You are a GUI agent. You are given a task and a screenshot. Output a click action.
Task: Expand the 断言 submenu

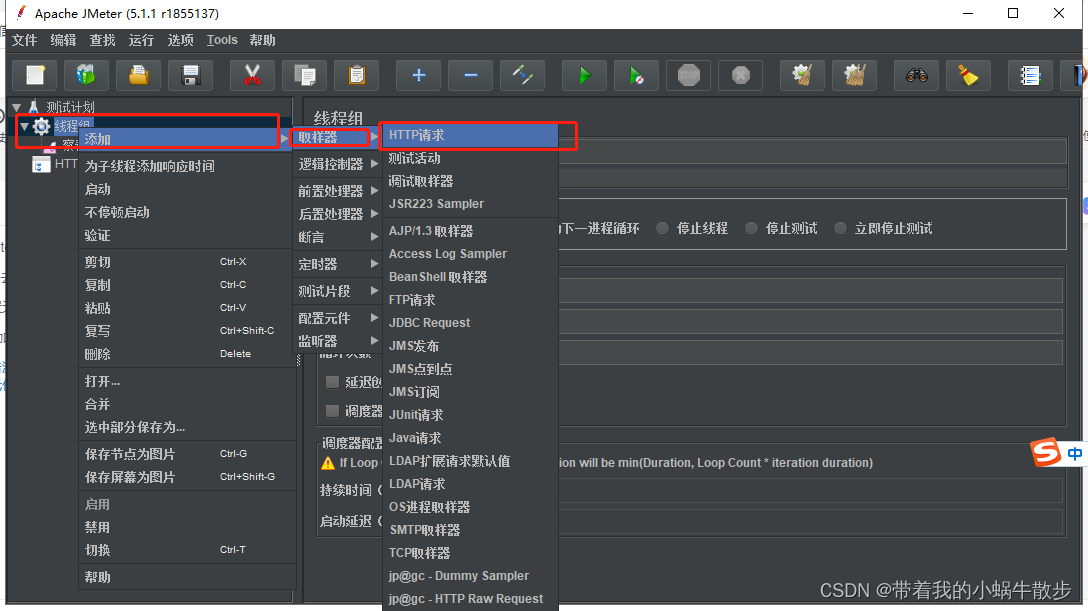point(337,237)
